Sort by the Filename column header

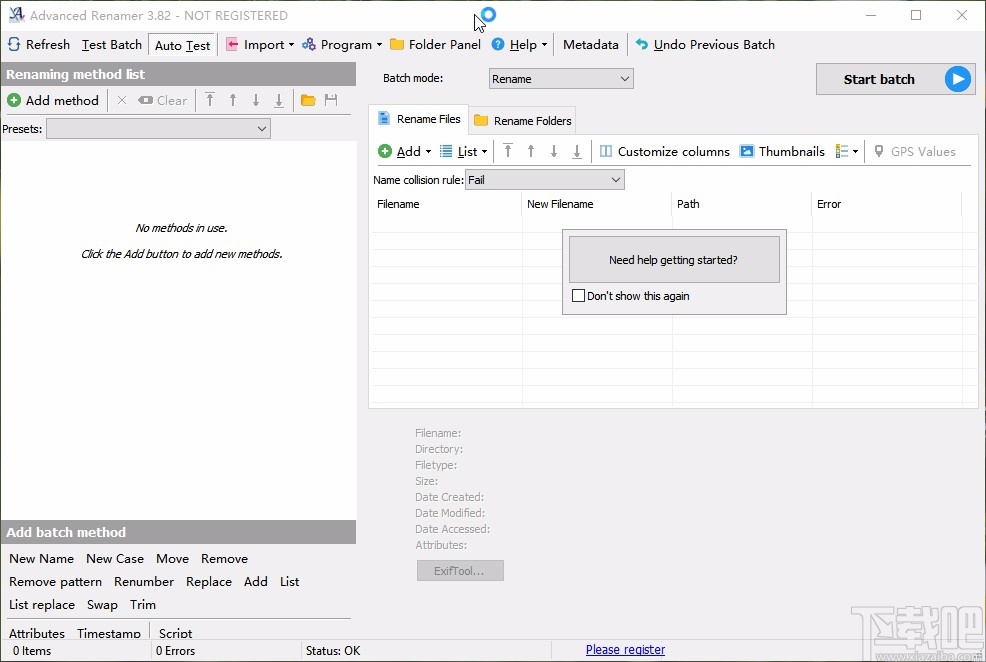[x=398, y=204]
